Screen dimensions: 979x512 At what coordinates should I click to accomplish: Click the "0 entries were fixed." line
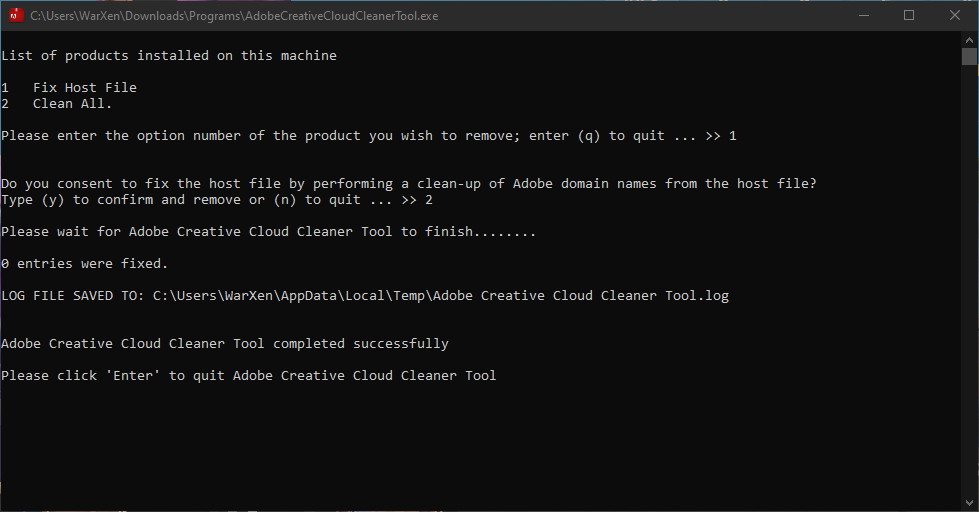click(x=85, y=264)
